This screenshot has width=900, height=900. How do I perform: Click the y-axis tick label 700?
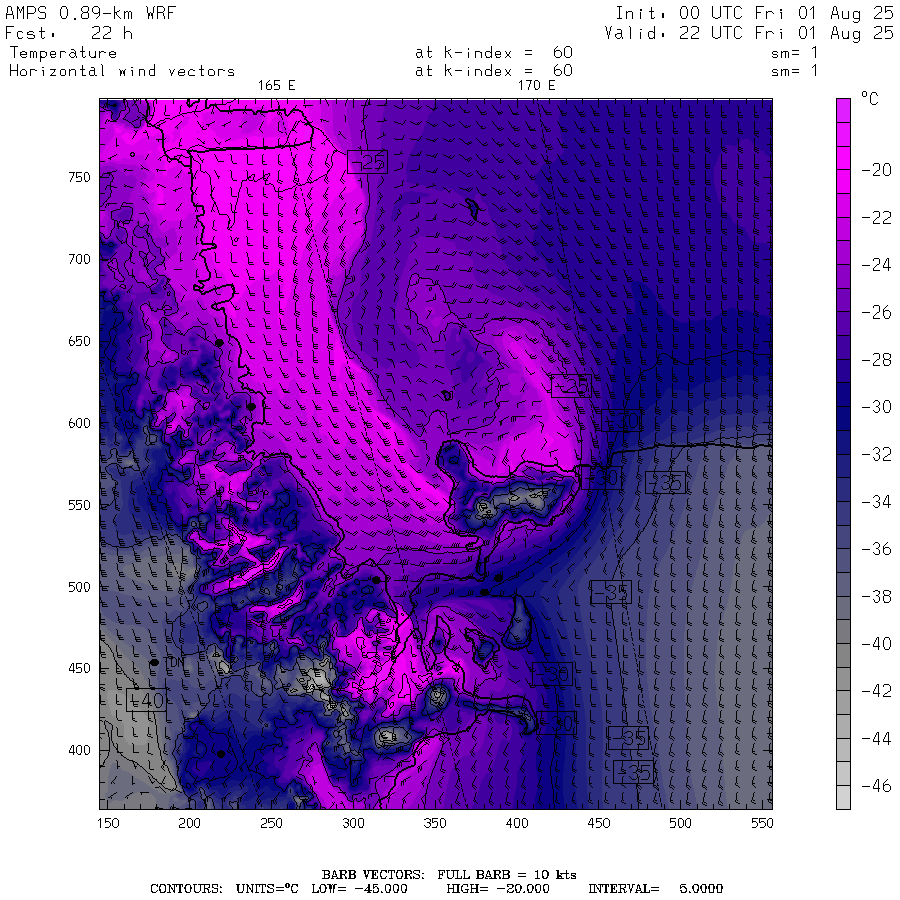(x=79, y=259)
